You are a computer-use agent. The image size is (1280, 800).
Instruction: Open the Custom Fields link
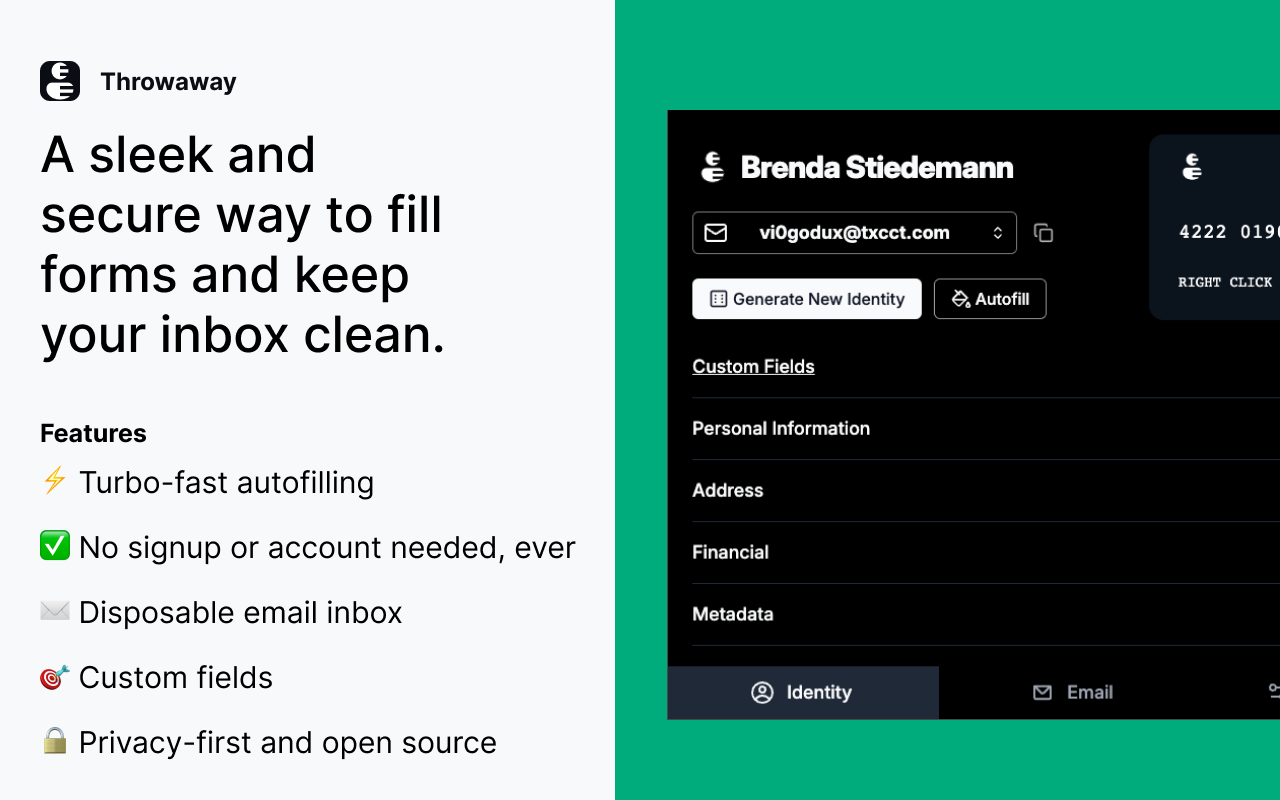[x=753, y=366]
